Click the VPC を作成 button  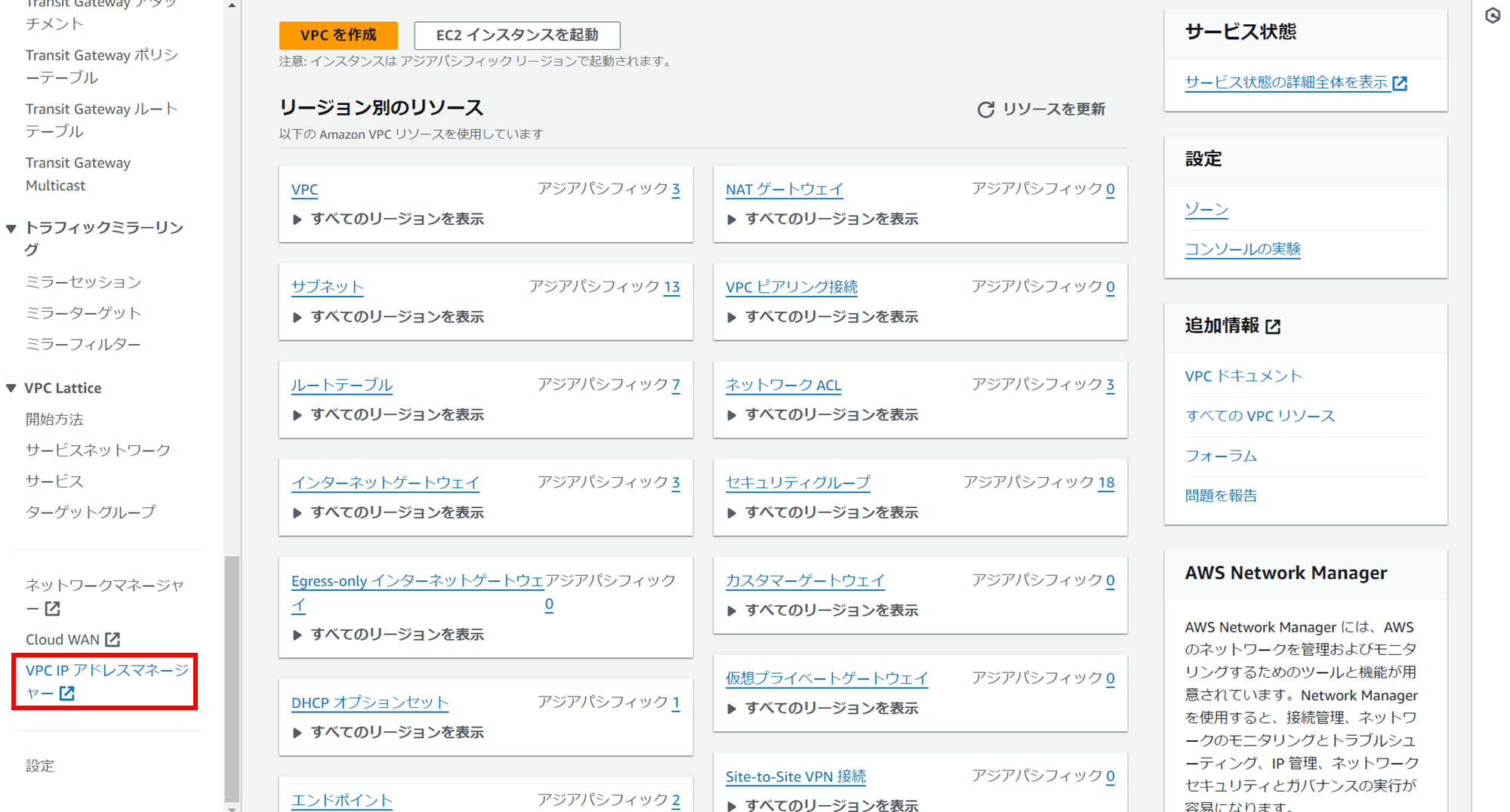point(338,35)
